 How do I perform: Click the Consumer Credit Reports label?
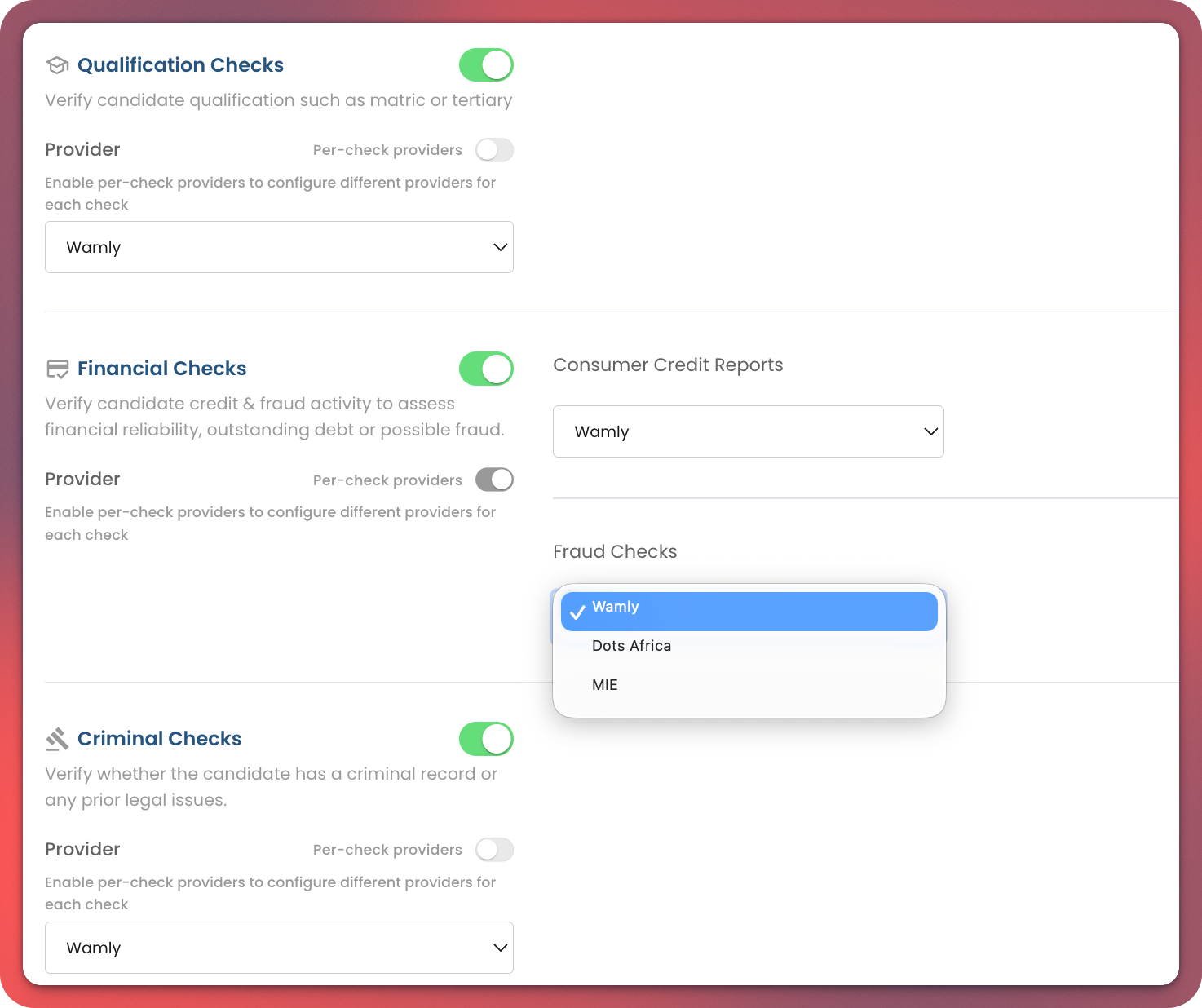668,365
